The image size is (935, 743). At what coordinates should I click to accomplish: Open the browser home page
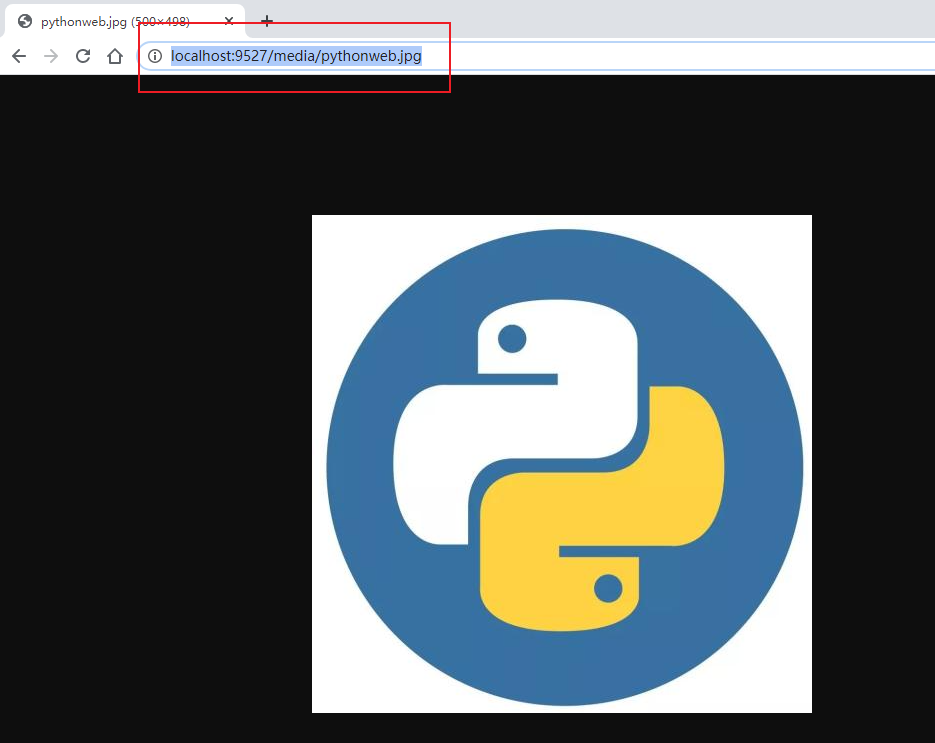click(x=114, y=56)
